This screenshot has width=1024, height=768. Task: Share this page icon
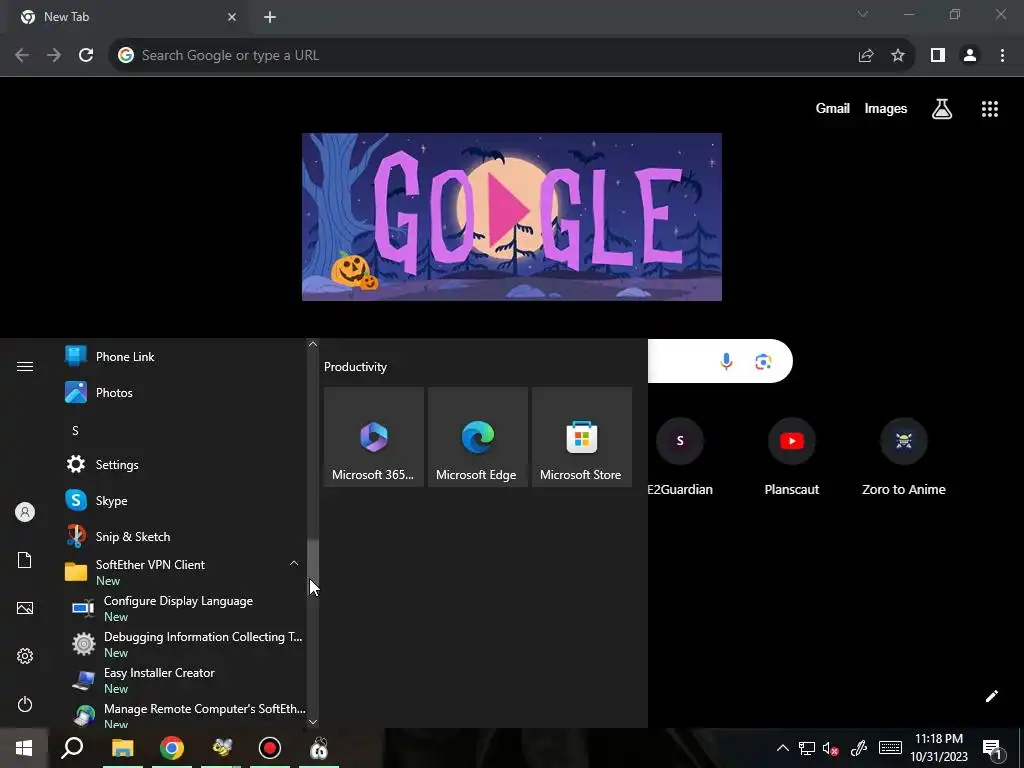[x=866, y=56]
